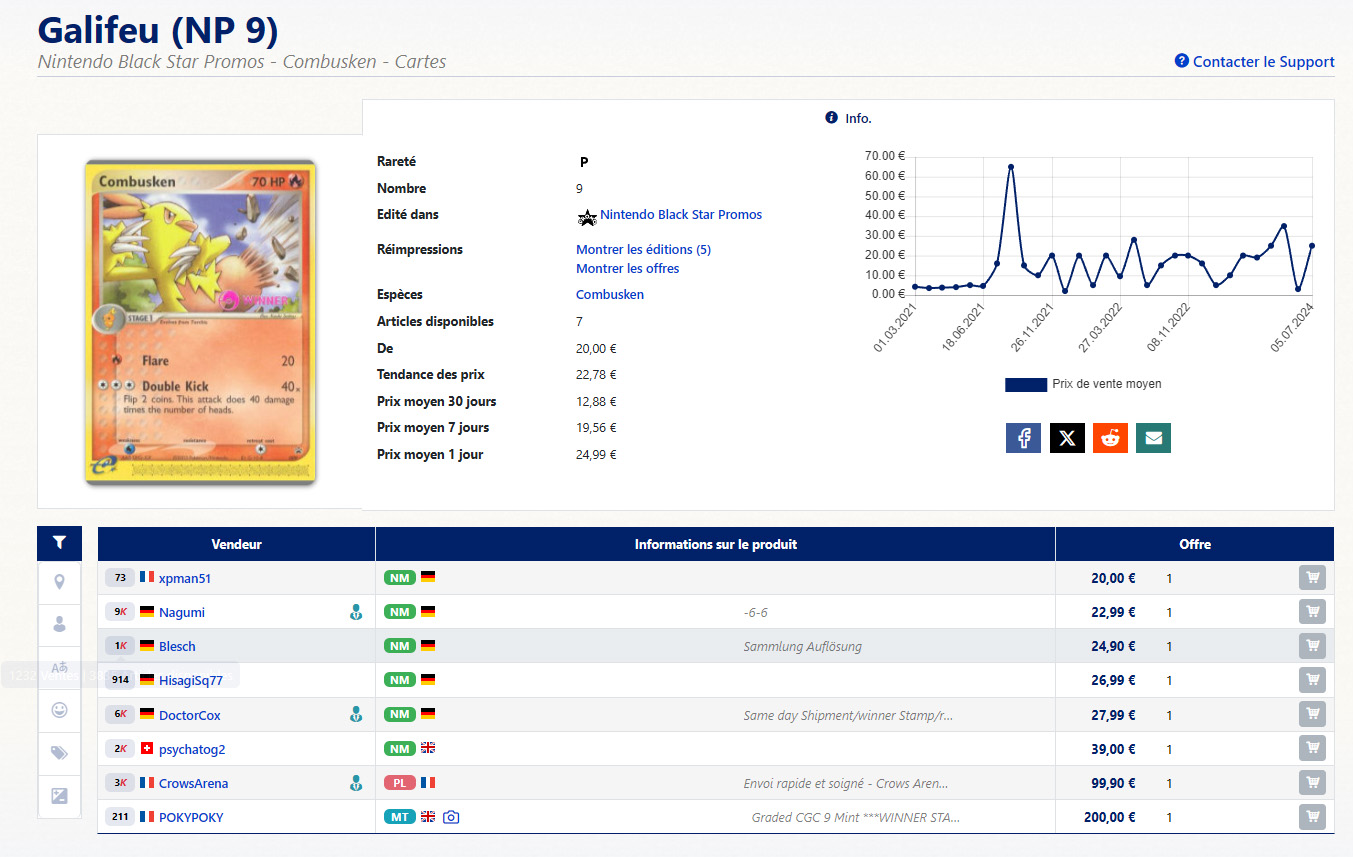Share the card on Facebook
Viewport: 1353px width, 857px height.
tap(1023, 438)
